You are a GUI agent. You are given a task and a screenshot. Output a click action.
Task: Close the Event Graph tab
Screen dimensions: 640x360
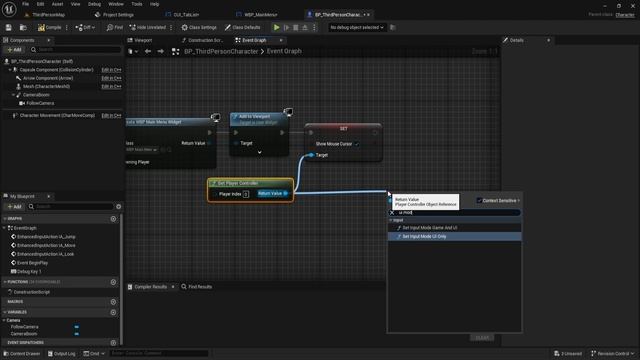click(281, 40)
